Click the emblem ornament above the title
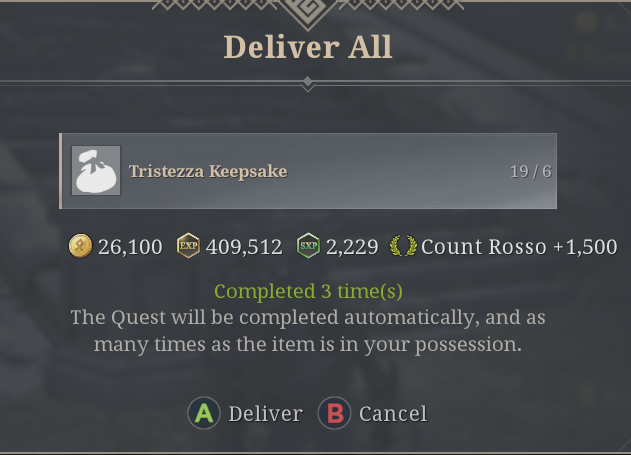631x455 pixels. tap(308, 10)
